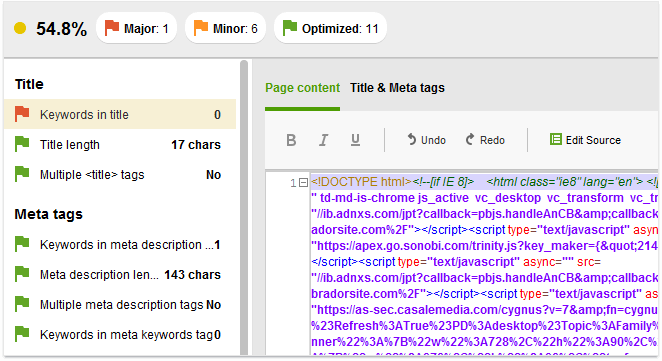Select the Keywords in title row
Viewport: 662px width, 361px height.
click(120, 114)
